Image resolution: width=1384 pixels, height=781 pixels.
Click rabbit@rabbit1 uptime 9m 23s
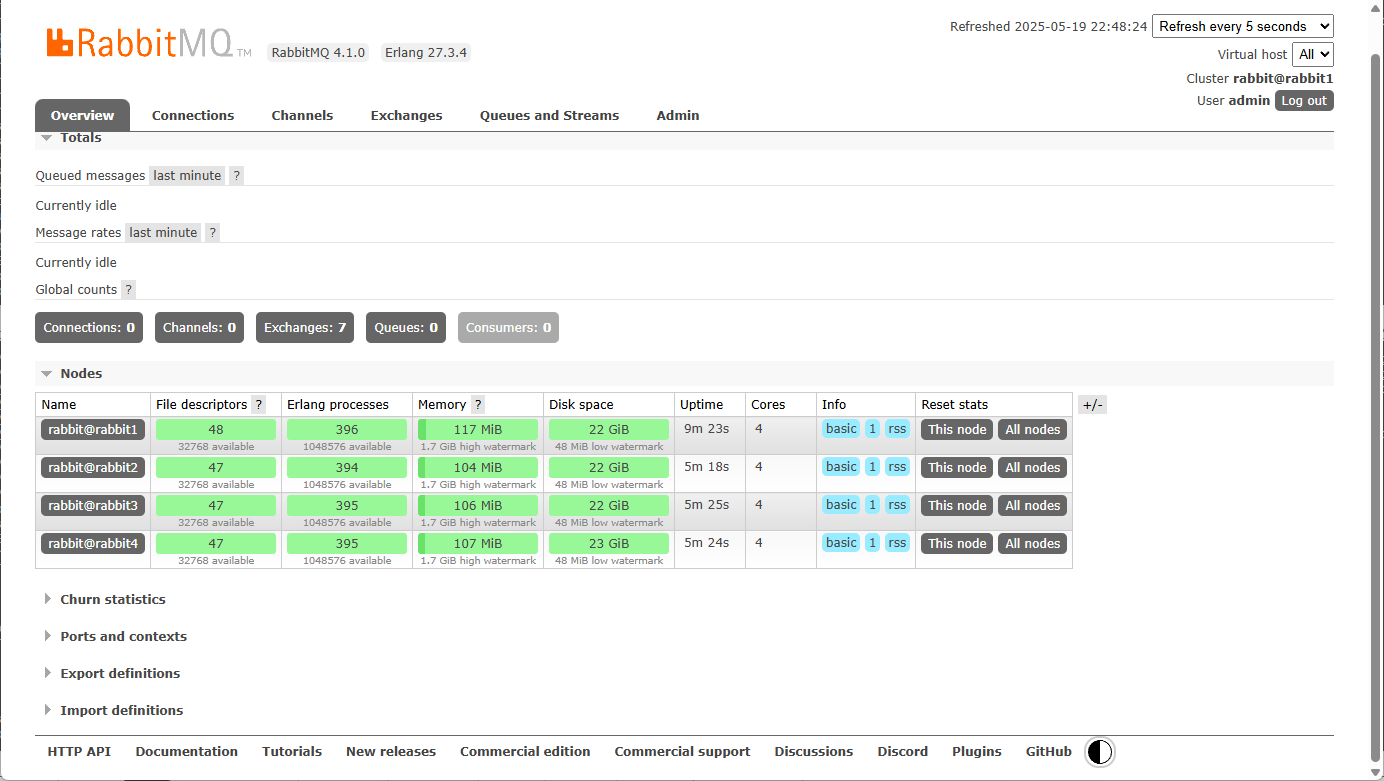pos(706,428)
